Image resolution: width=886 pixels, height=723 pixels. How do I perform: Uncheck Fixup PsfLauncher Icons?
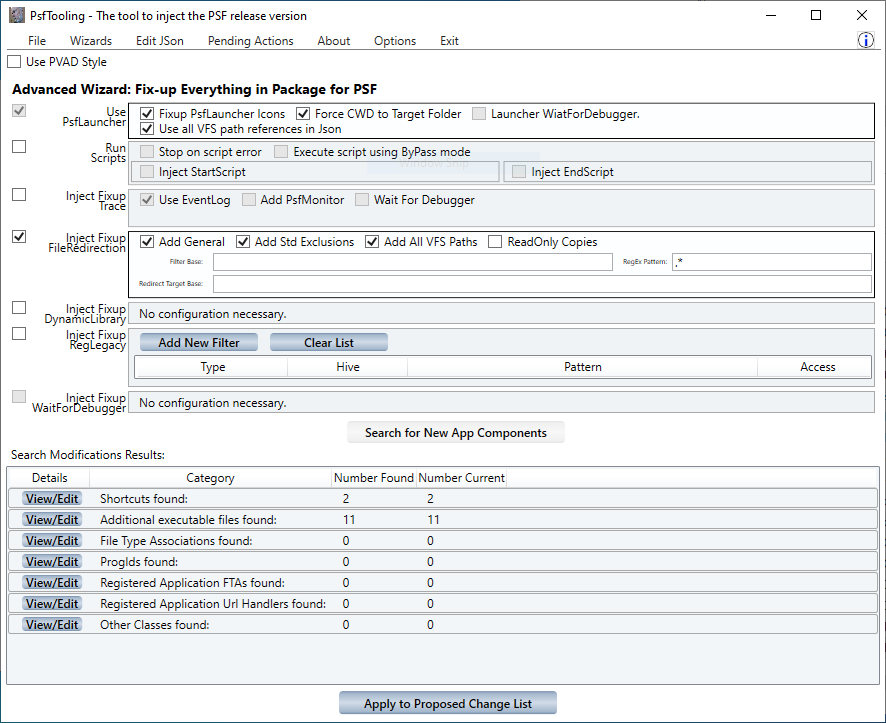147,114
